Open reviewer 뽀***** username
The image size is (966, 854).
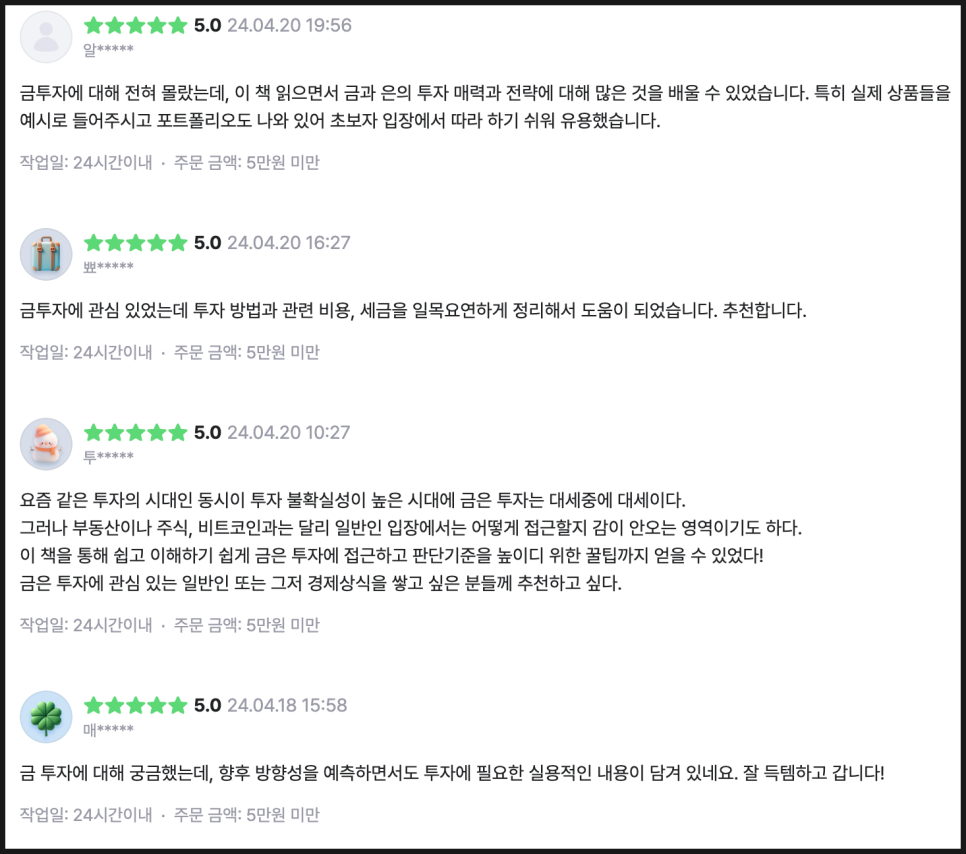click(x=108, y=267)
